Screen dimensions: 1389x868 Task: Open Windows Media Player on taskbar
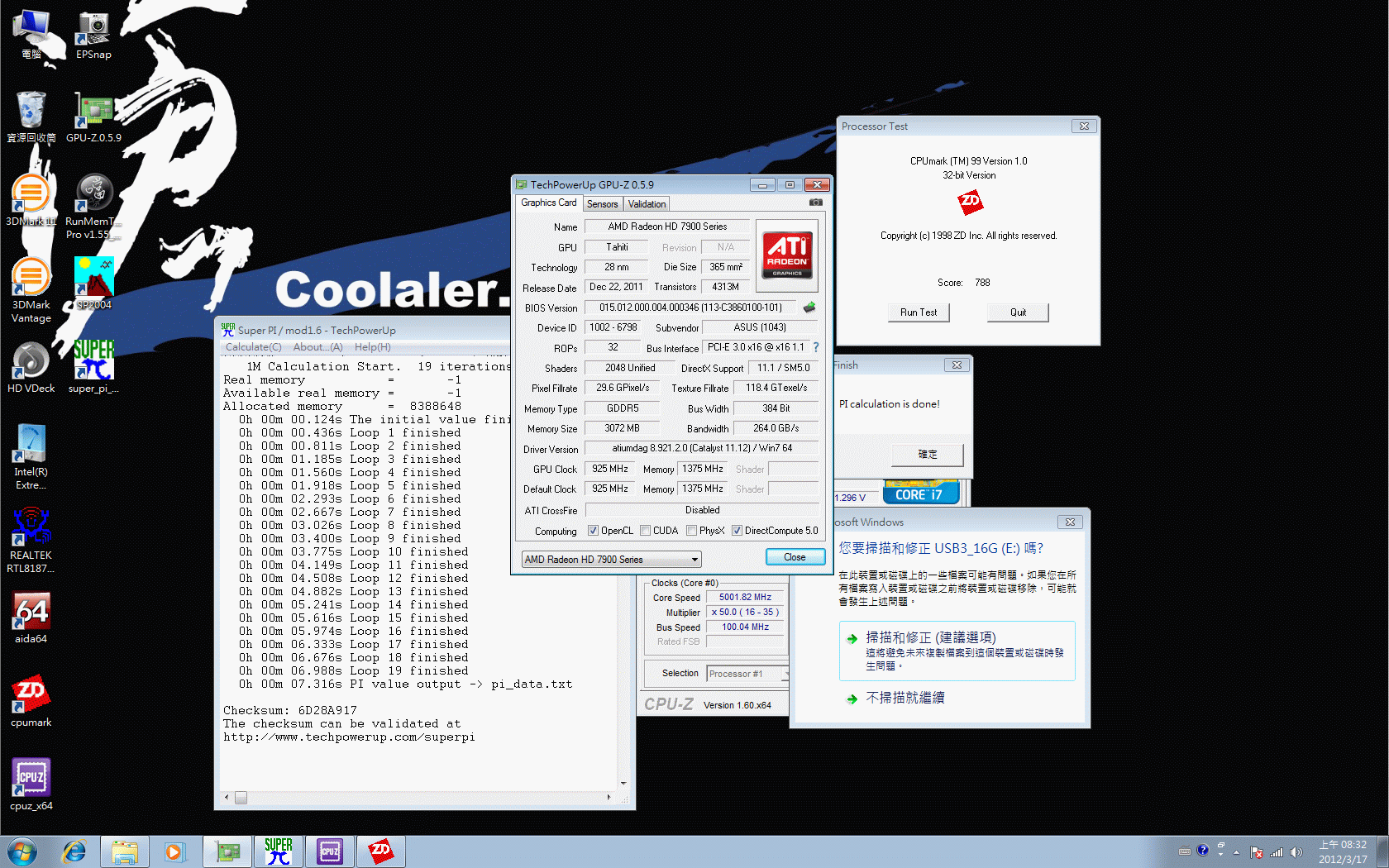(174, 851)
